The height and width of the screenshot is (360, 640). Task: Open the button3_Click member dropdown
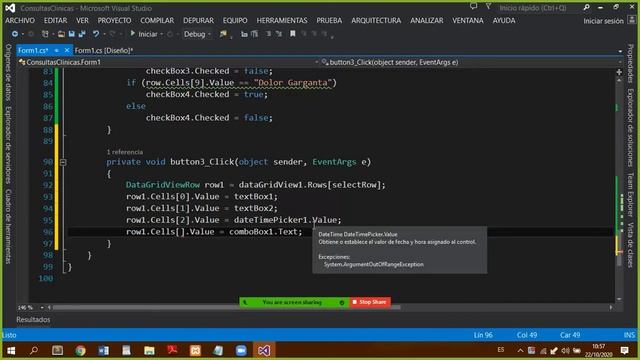tap(471, 62)
